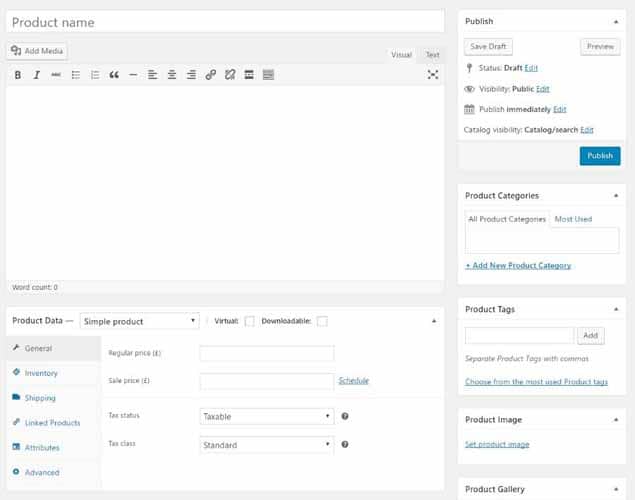Toggle italic formatting in editor toolbar
Viewport: 635px width, 500px height.
click(x=37, y=75)
